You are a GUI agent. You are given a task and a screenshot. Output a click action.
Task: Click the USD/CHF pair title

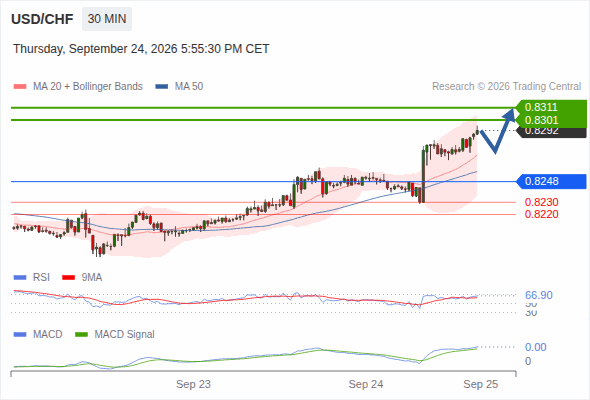pos(42,19)
